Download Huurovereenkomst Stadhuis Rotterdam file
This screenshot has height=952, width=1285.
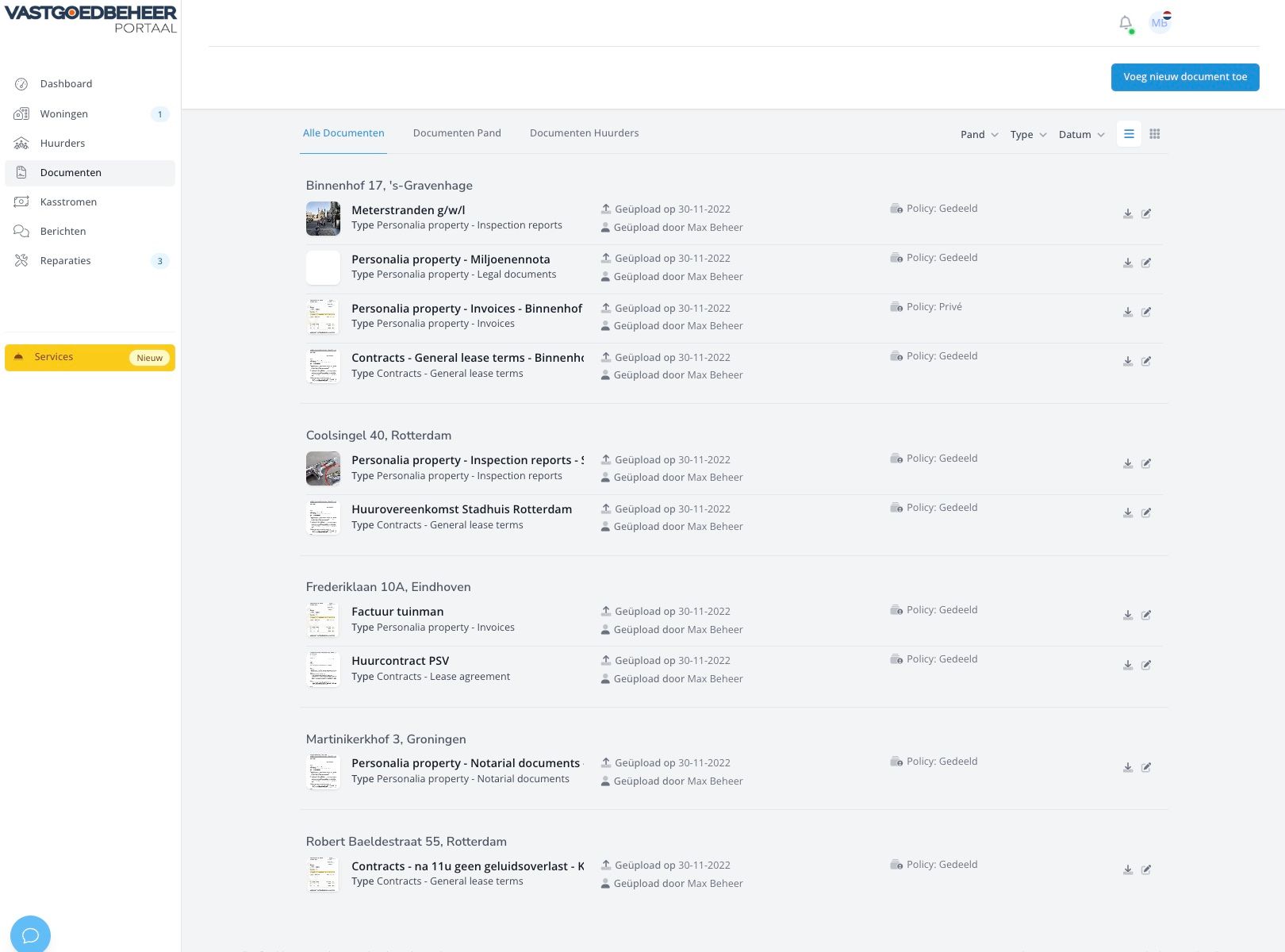1127,512
